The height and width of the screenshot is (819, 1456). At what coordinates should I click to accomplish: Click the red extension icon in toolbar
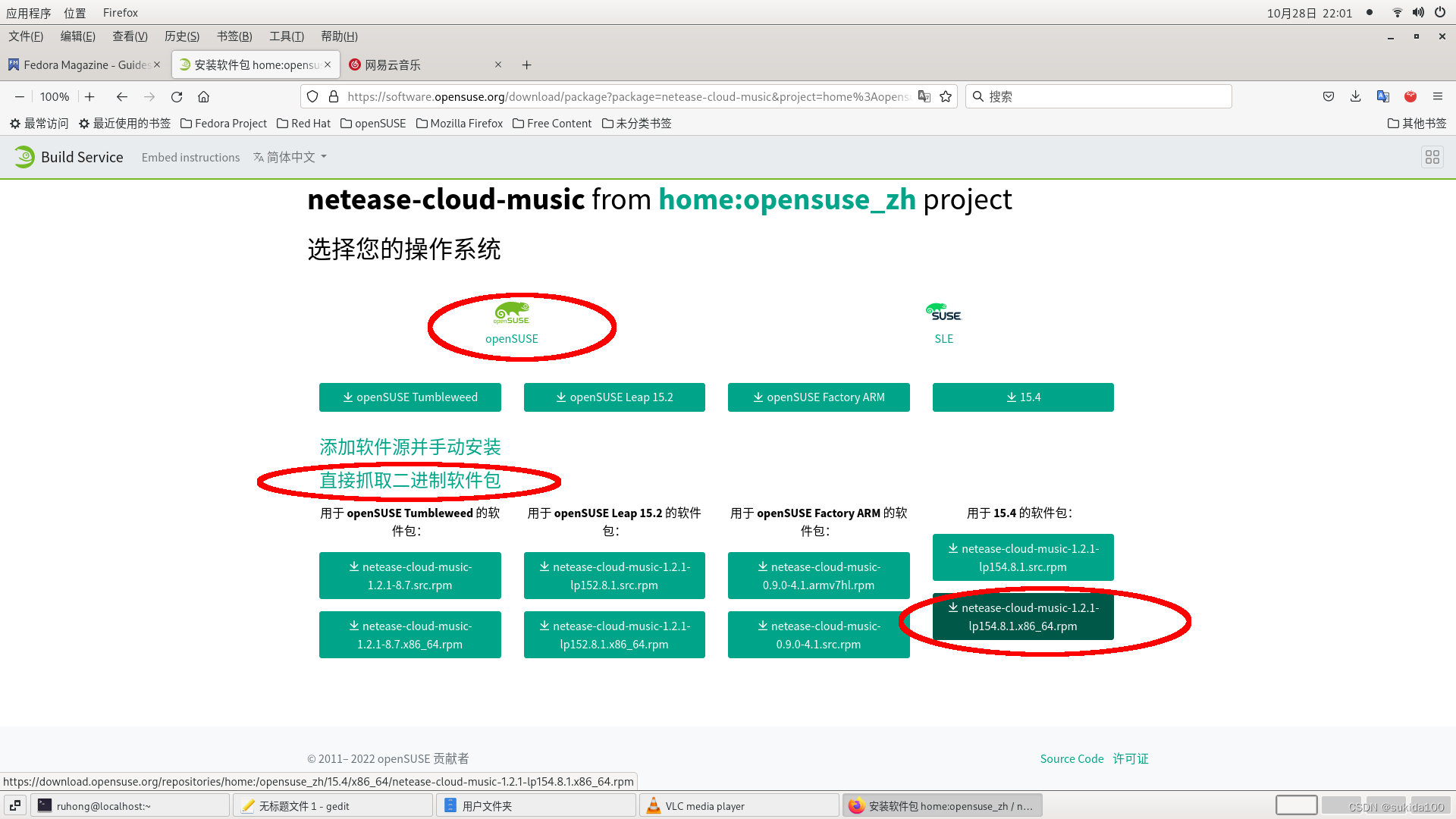(x=1410, y=96)
